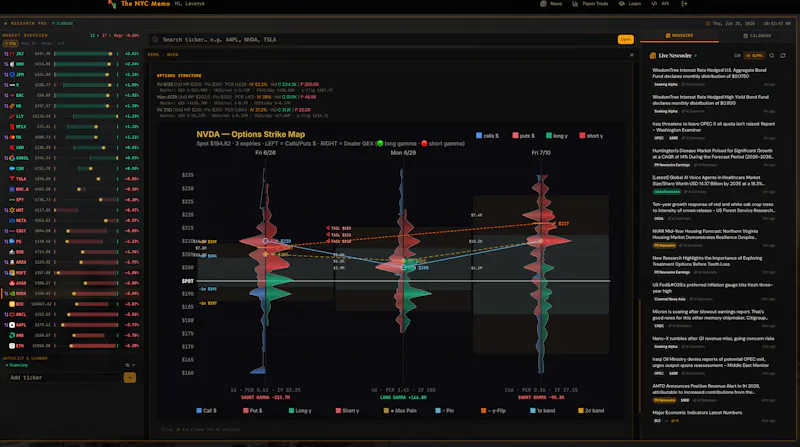Click the AMD logo in the list
Viewport: 800px width, 447px height.
(12, 335)
